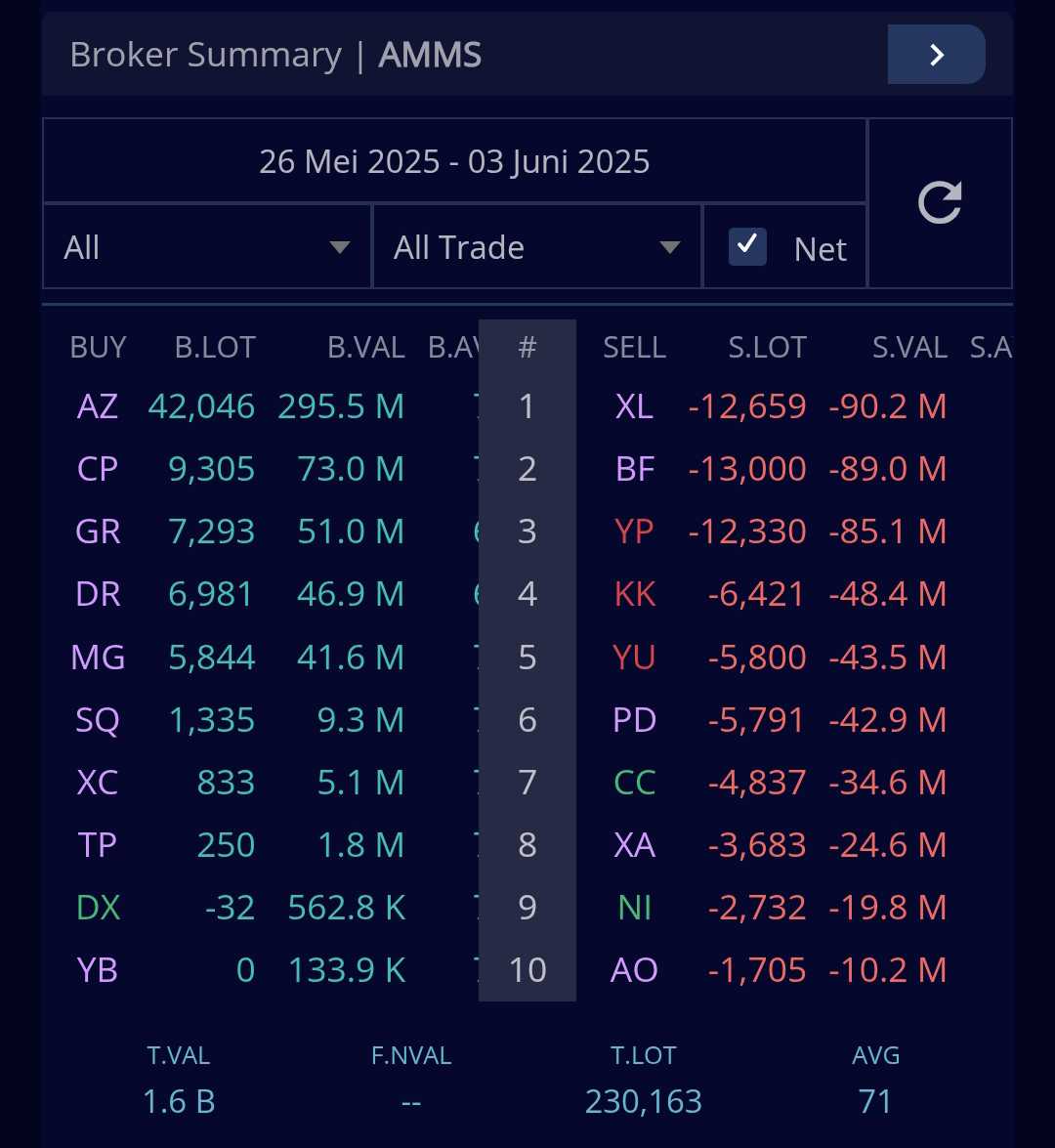1055x1148 pixels.
Task: Sort by S.VAL column header
Action: [x=909, y=348]
